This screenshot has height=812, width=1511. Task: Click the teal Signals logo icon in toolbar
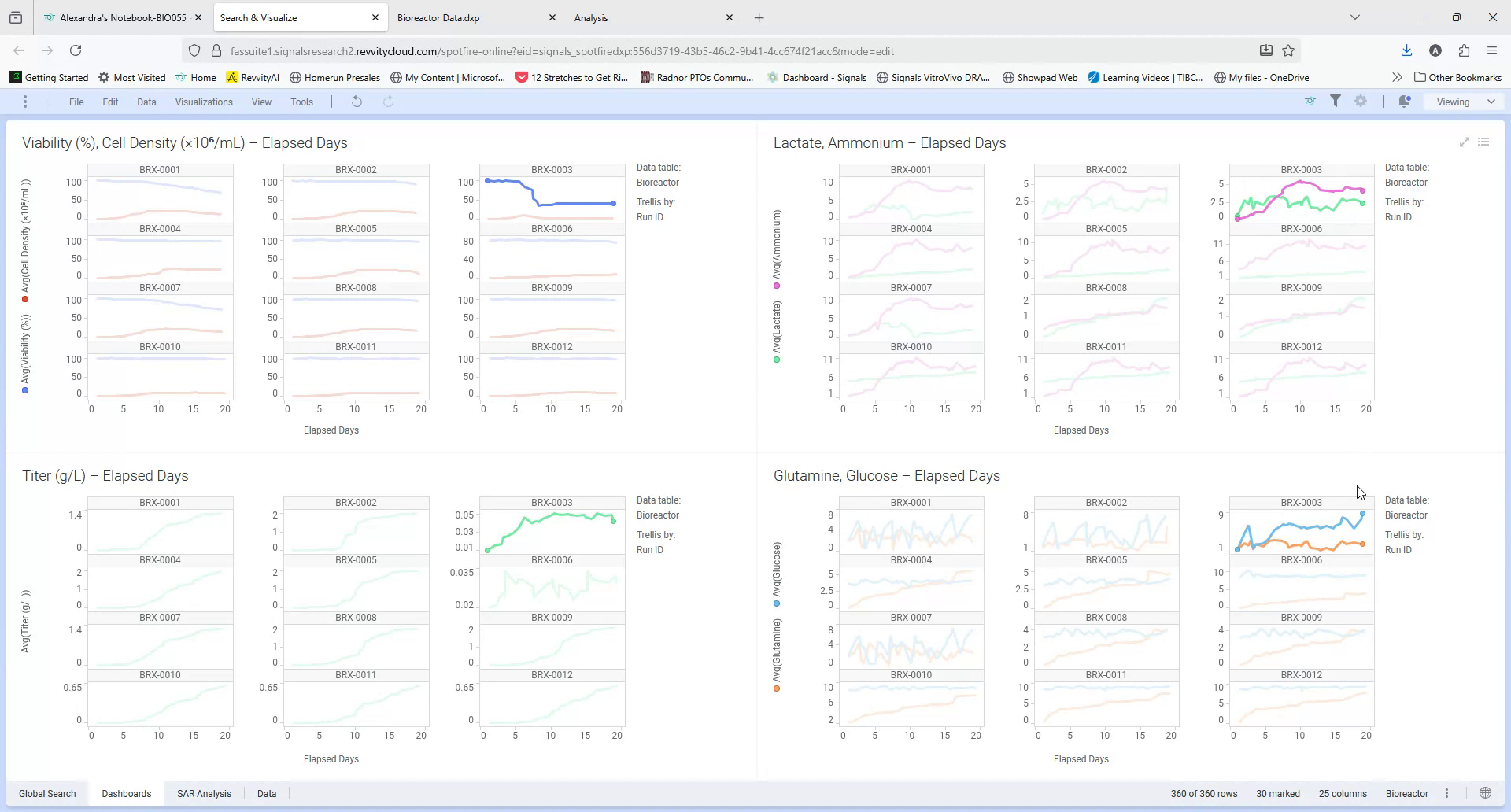(x=1310, y=101)
